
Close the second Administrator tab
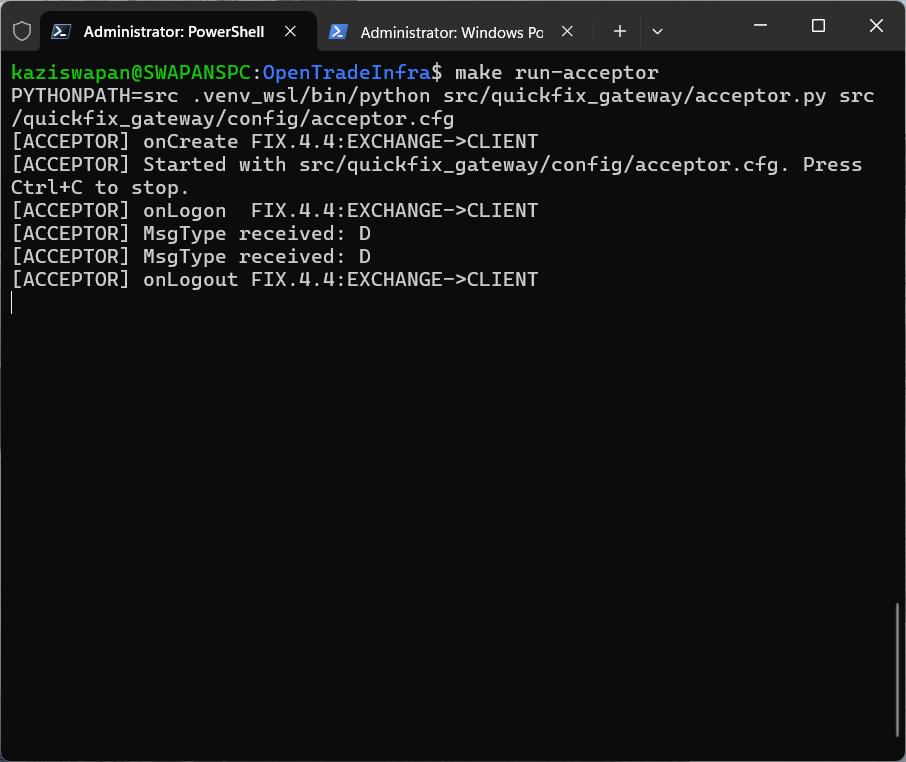pos(567,31)
